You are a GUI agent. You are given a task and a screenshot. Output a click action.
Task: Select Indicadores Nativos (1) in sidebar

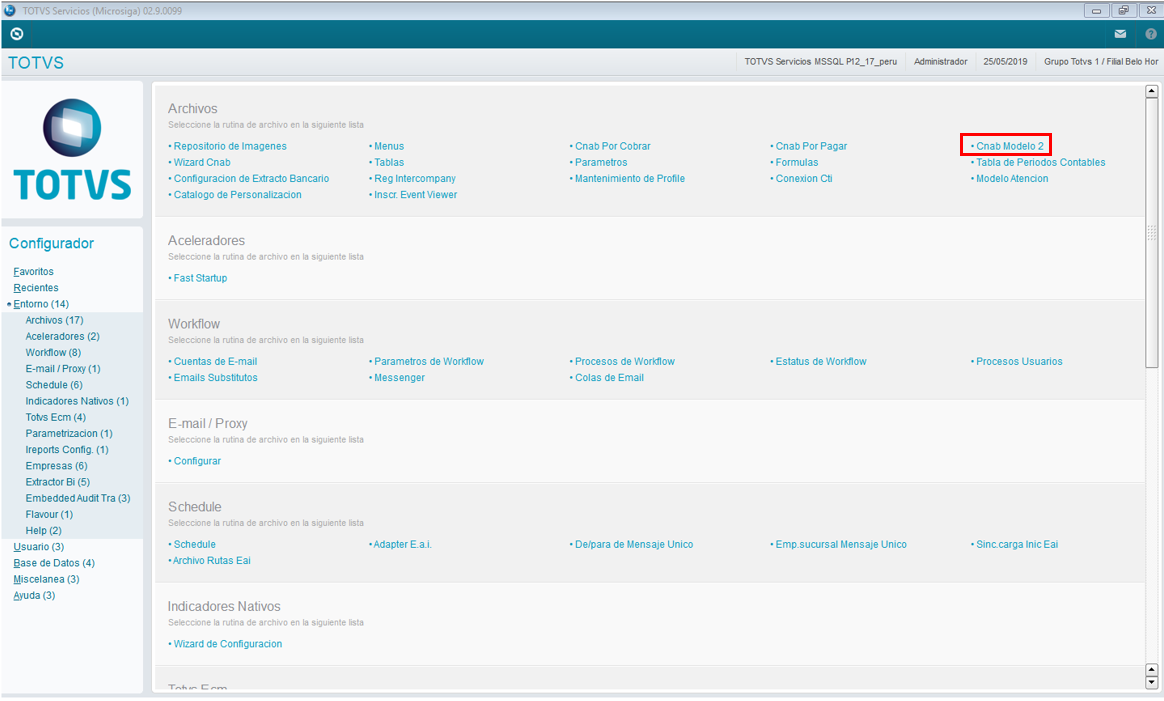coord(77,402)
